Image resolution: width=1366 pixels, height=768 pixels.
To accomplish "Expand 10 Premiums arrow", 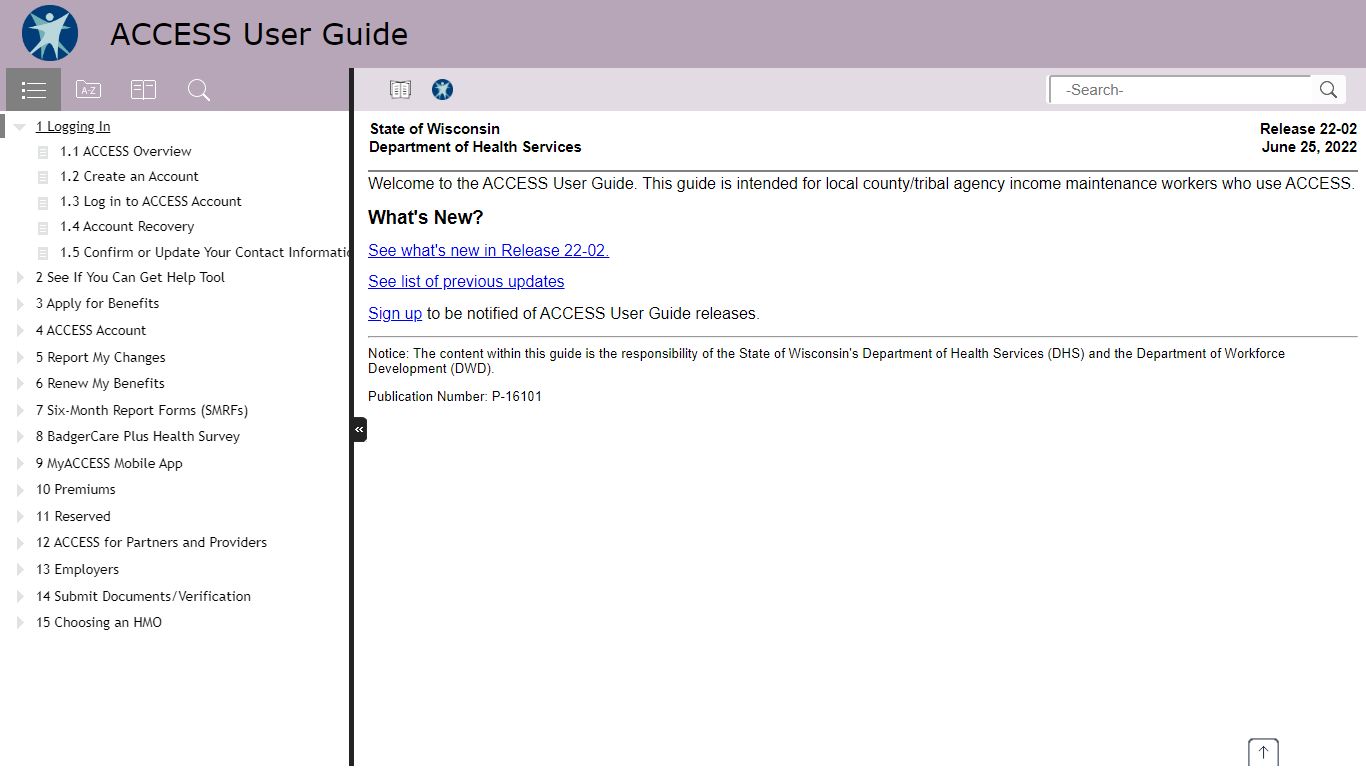I will (x=20, y=490).
